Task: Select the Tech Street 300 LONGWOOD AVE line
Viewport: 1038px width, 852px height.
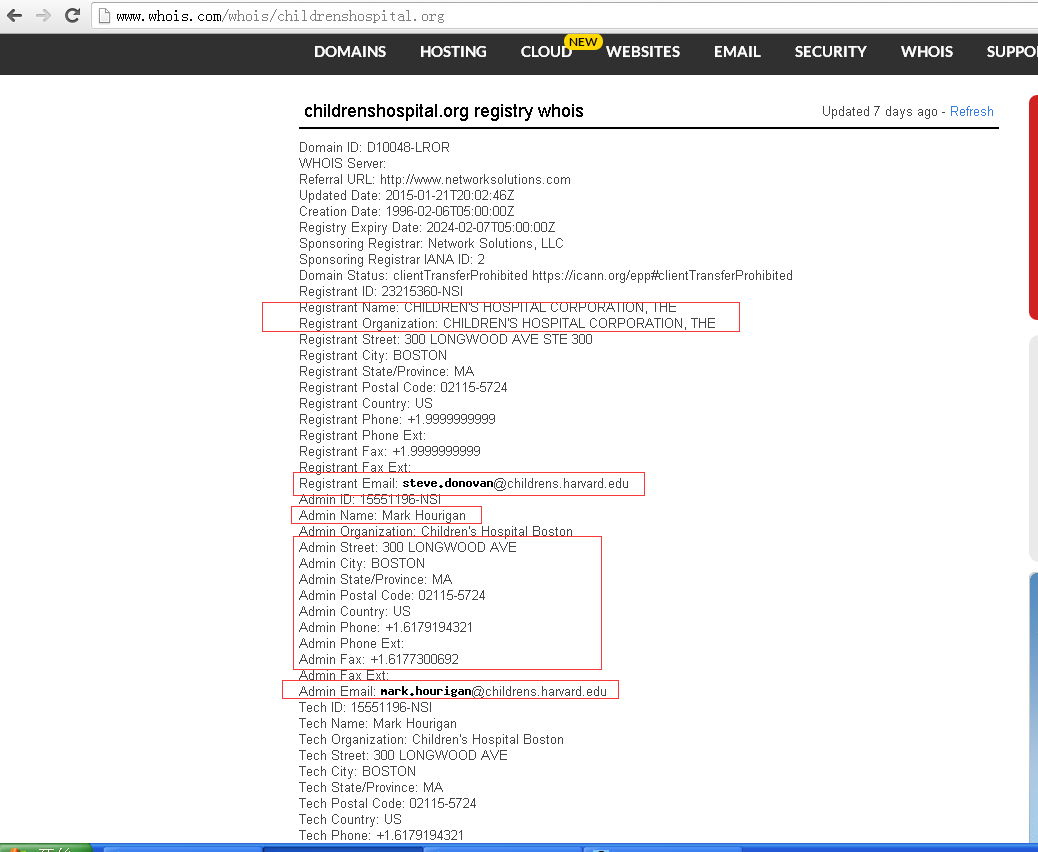Action: pyautogui.click(x=403, y=755)
